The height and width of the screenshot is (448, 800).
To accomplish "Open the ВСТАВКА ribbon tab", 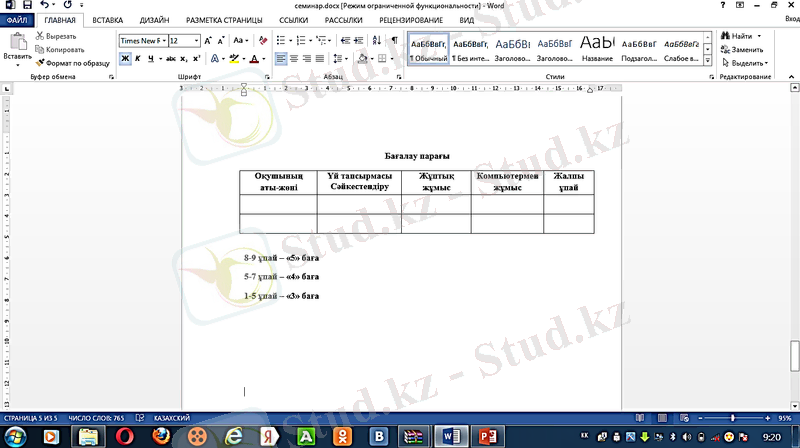I will pos(108,20).
